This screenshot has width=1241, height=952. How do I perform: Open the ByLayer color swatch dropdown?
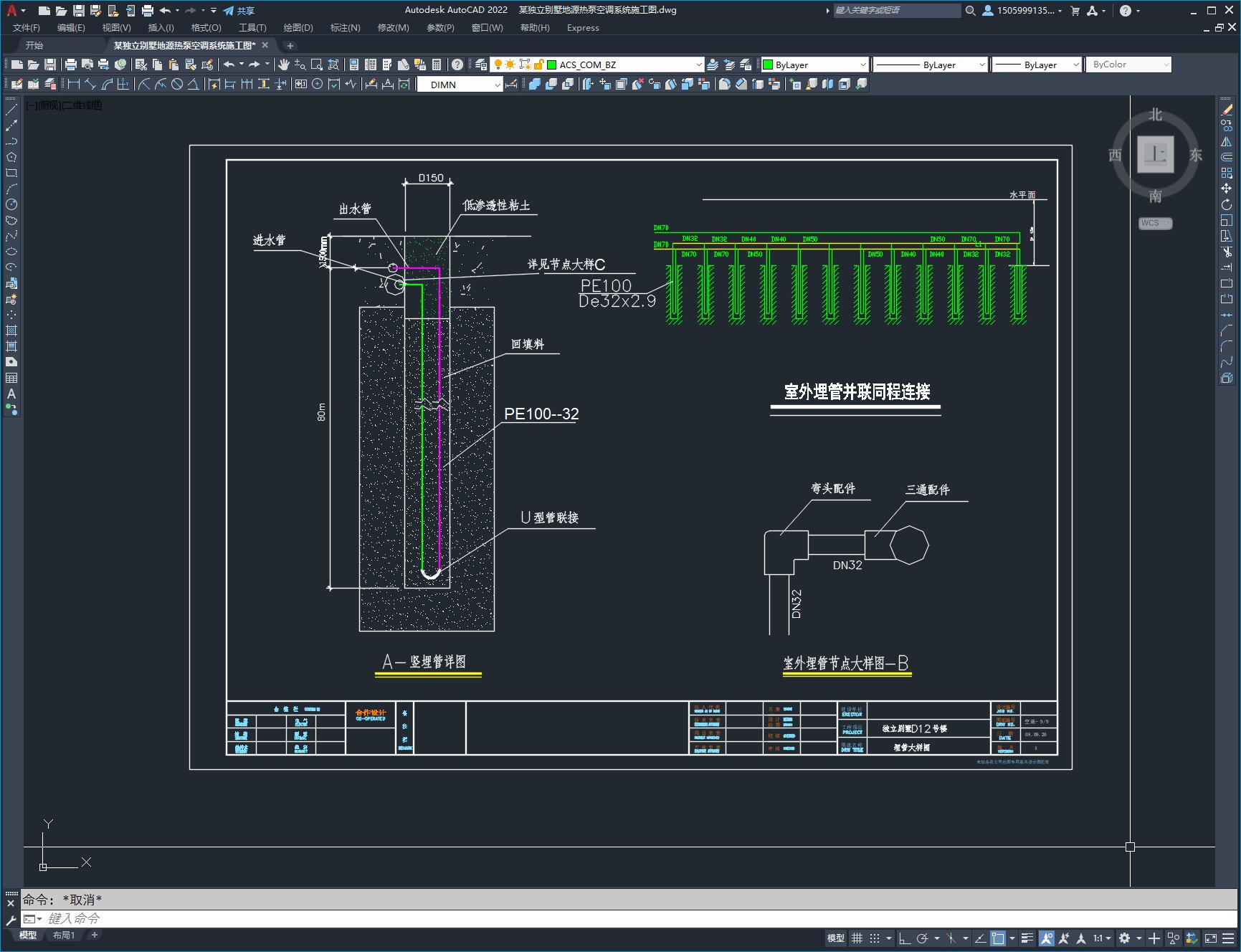tap(815, 65)
